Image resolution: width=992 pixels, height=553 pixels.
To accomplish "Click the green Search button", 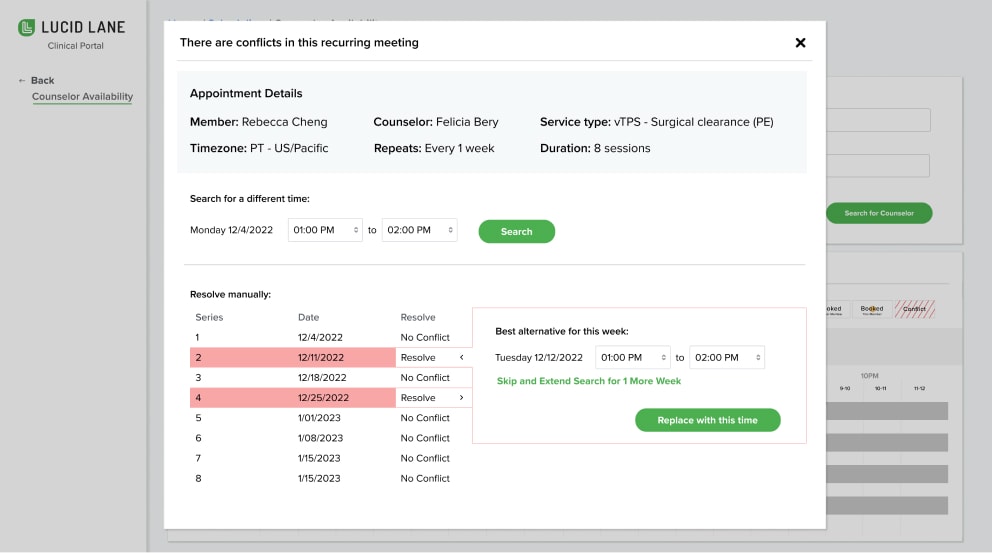I will point(516,231).
